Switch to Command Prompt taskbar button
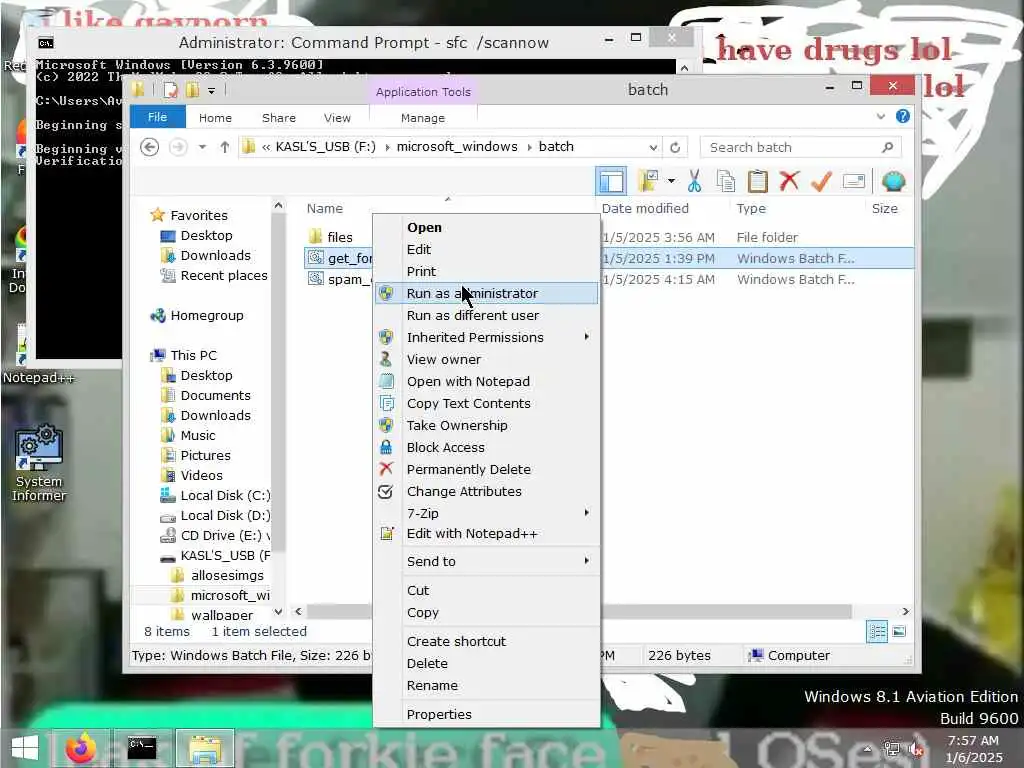 [x=142, y=748]
